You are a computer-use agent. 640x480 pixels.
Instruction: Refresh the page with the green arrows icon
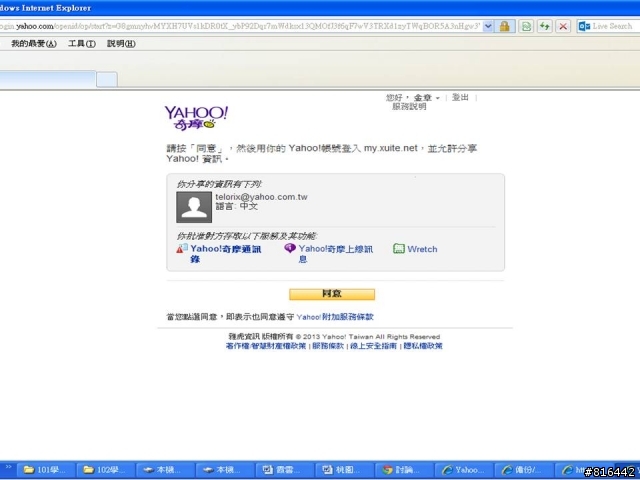tap(544, 27)
